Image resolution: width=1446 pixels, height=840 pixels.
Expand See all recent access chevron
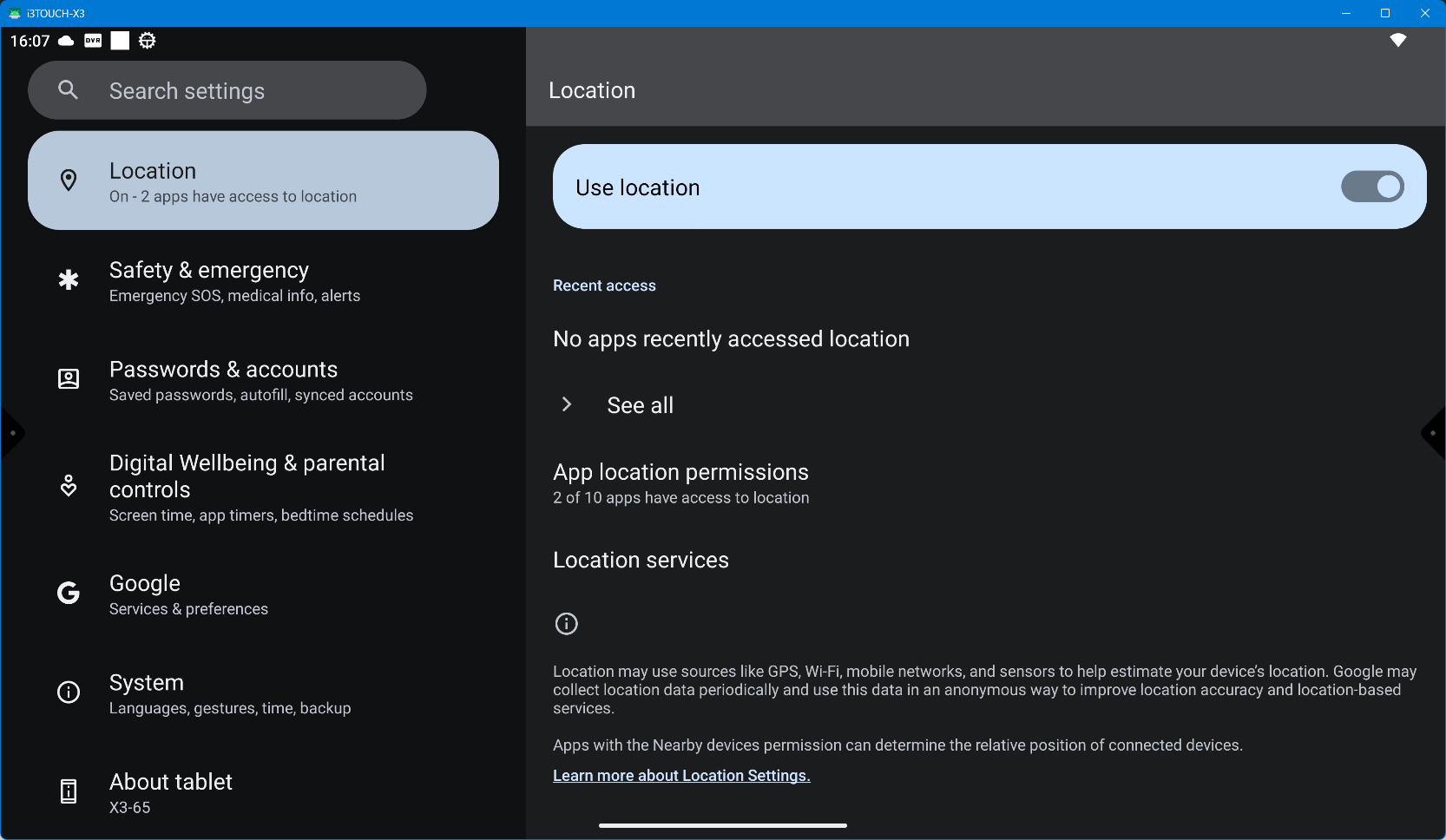pos(567,404)
